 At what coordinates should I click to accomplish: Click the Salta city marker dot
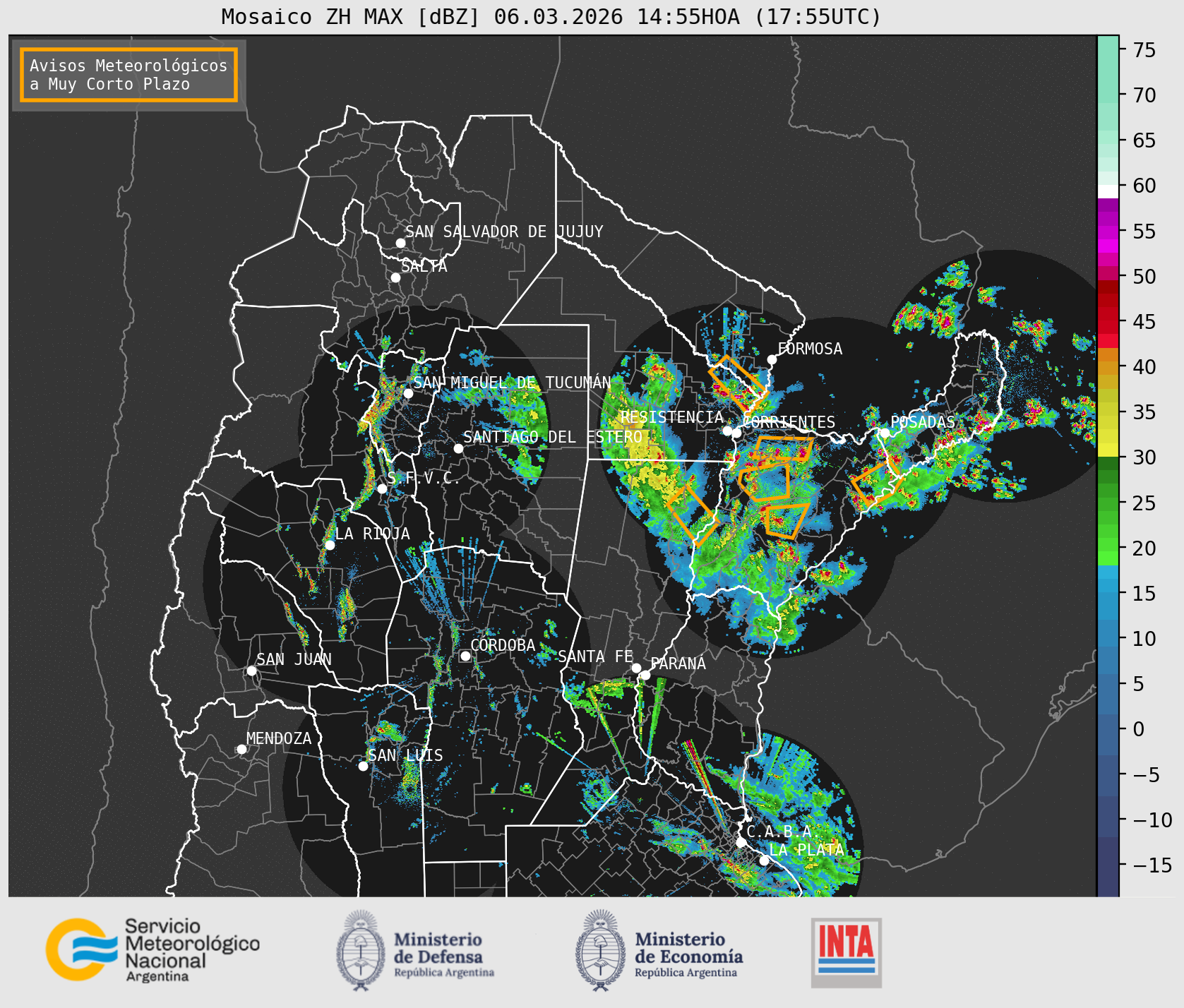point(396,277)
